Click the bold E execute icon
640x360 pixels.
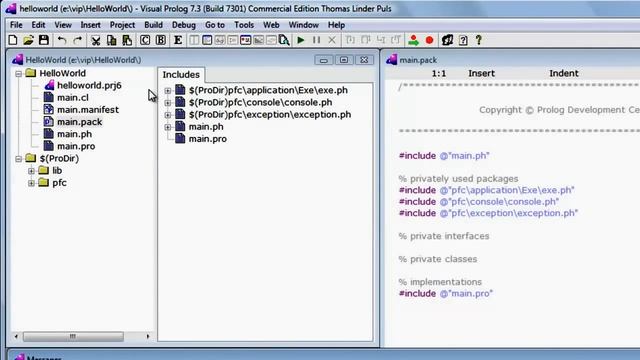178,40
